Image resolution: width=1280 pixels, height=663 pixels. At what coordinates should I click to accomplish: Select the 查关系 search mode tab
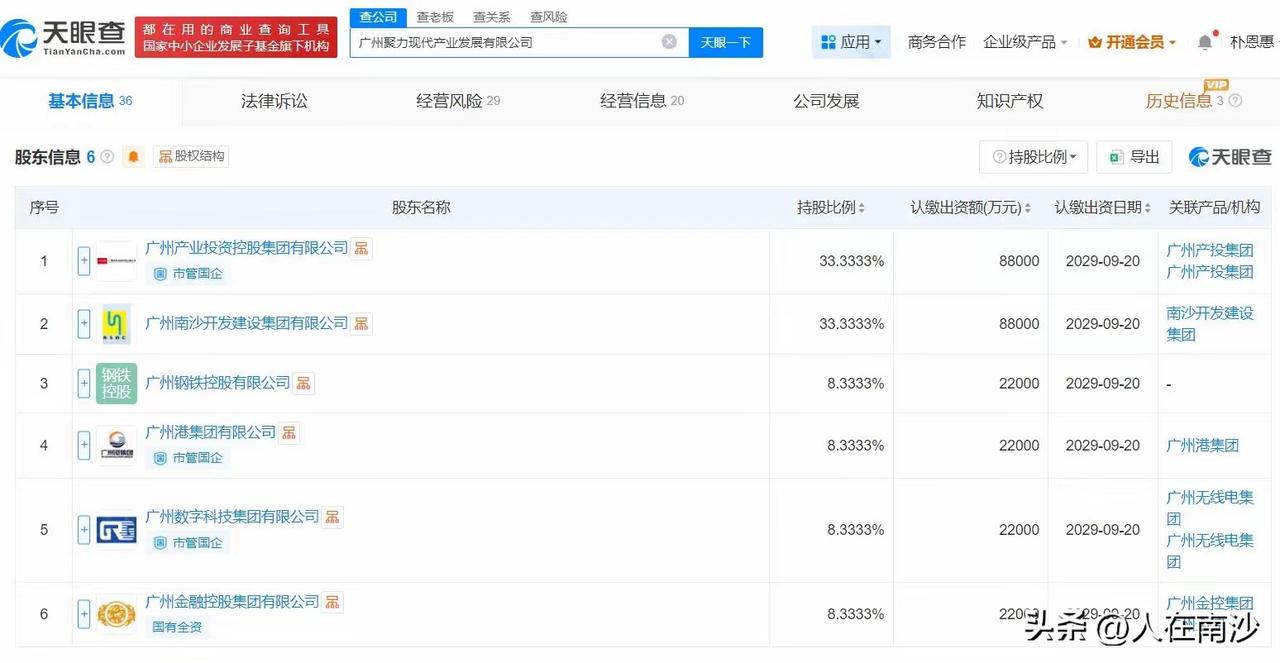pos(491,17)
